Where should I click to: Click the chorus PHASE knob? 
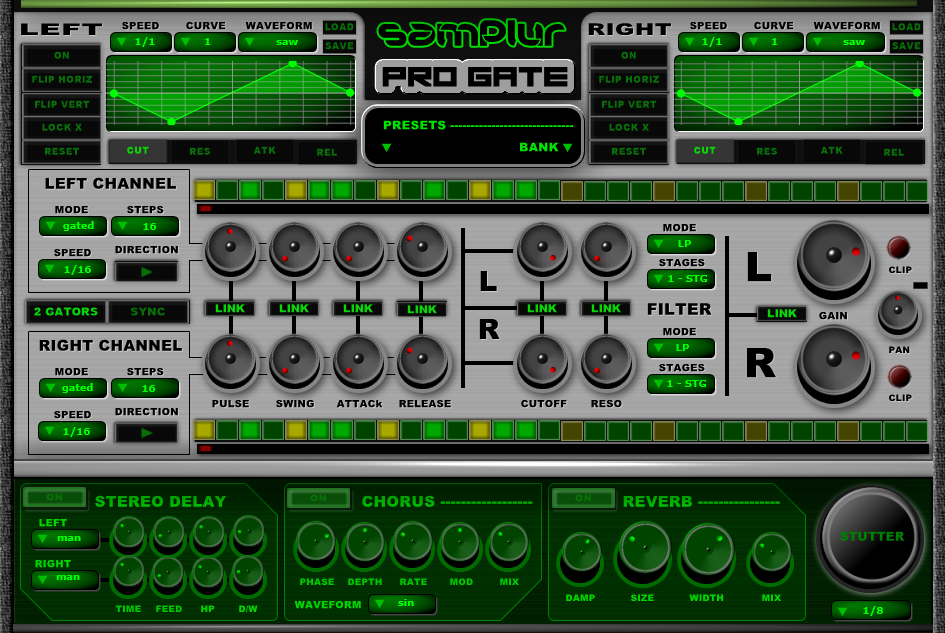pos(316,544)
